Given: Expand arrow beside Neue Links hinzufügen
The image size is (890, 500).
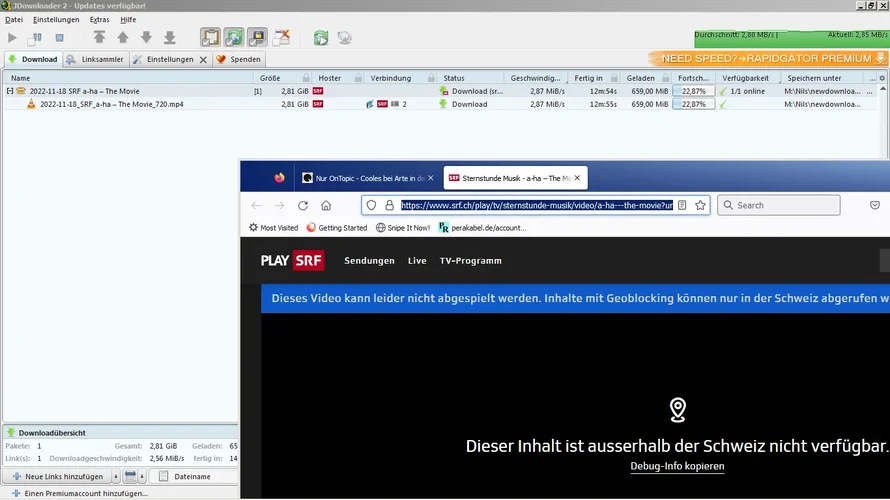Looking at the screenshot, I should [x=116, y=477].
